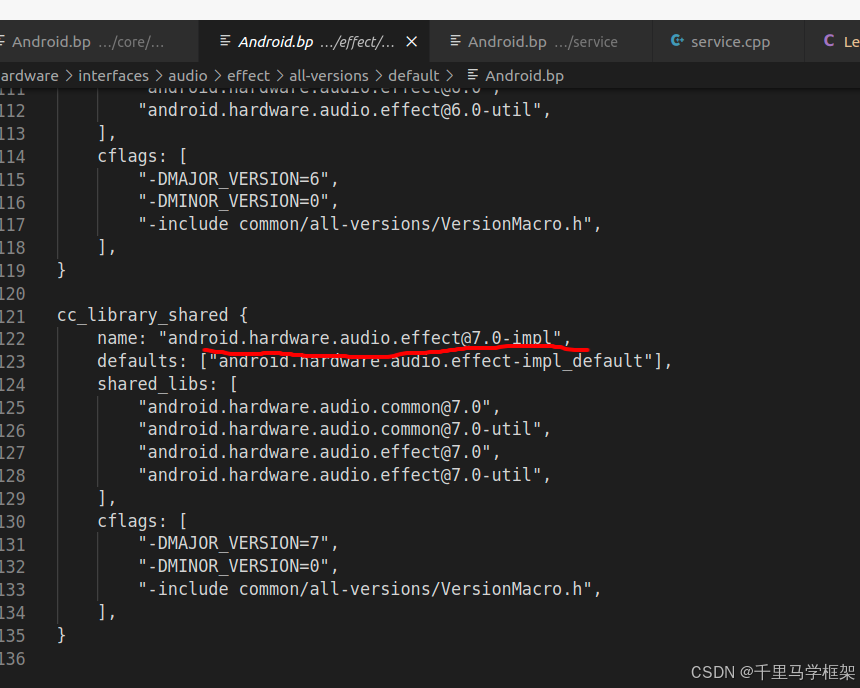Viewport: 860px width, 688px height.
Task: Select the 'effect' breadcrumb segment
Action: tap(248, 76)
